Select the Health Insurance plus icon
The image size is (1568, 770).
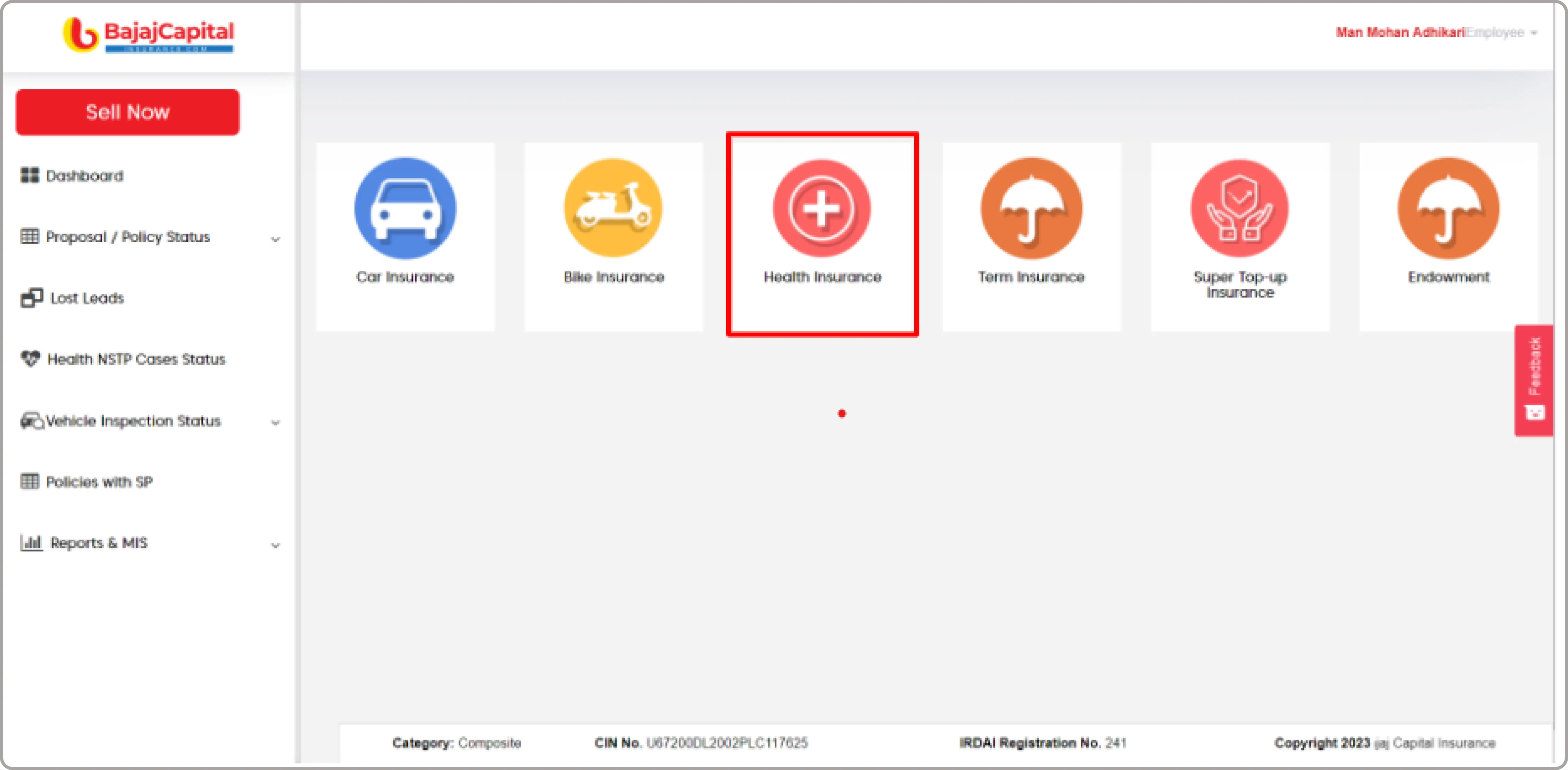click(822, 208)
